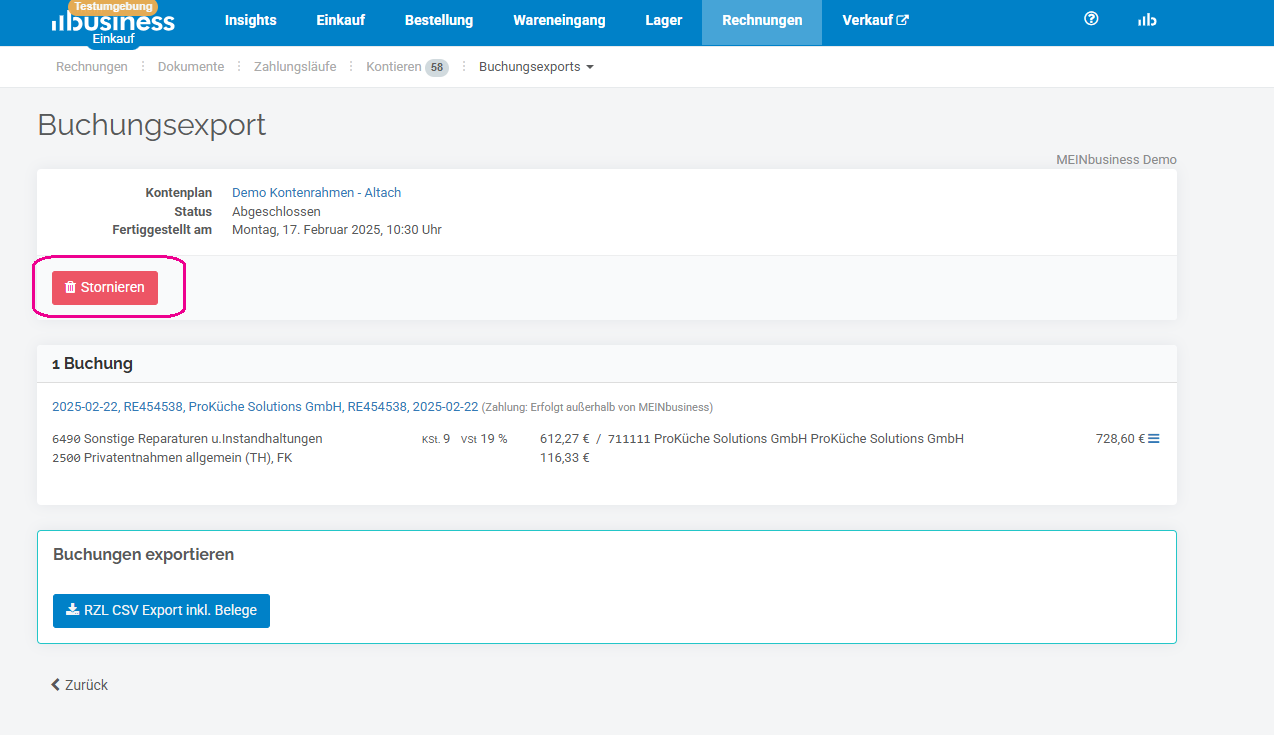Screen dimensions: 1274x735
Task: Click the Zahlung: Erfolgt außerhalb note
Action: [x=598, y=408]
